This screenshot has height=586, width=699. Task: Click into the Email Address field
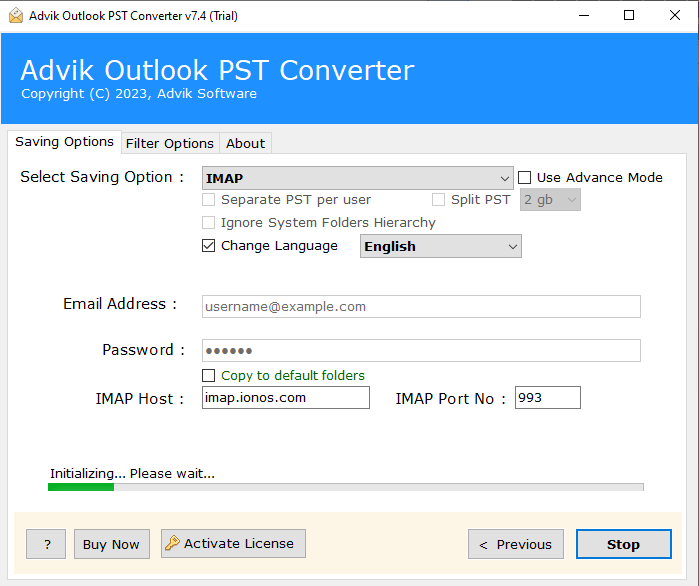tap(421, 307)
